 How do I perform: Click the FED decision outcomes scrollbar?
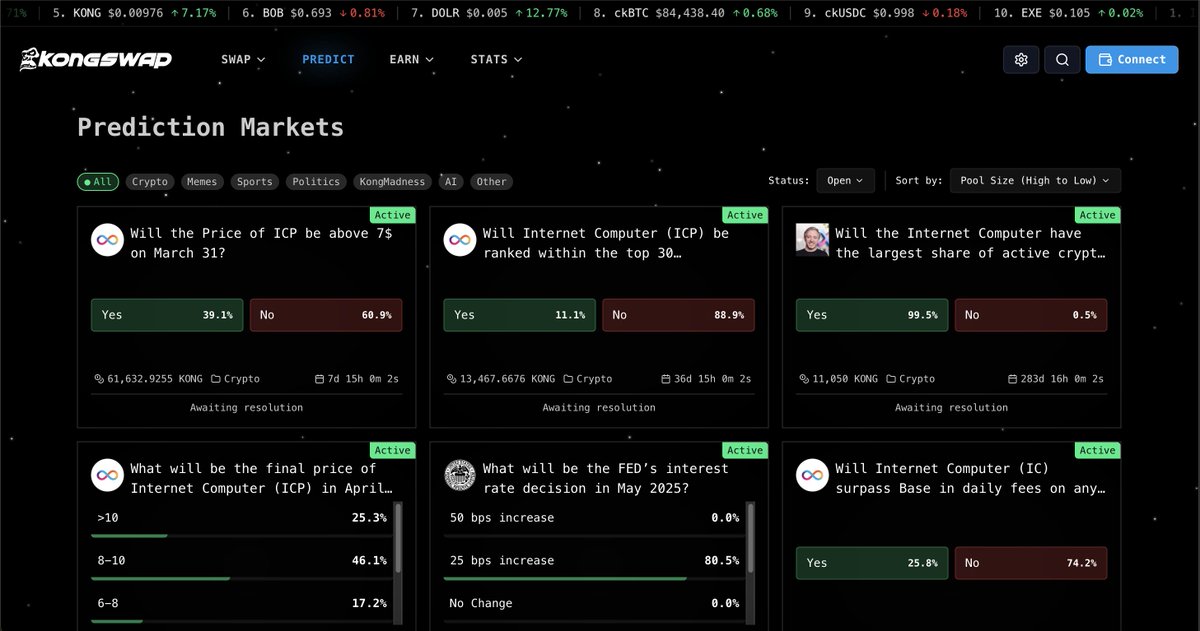751,538
